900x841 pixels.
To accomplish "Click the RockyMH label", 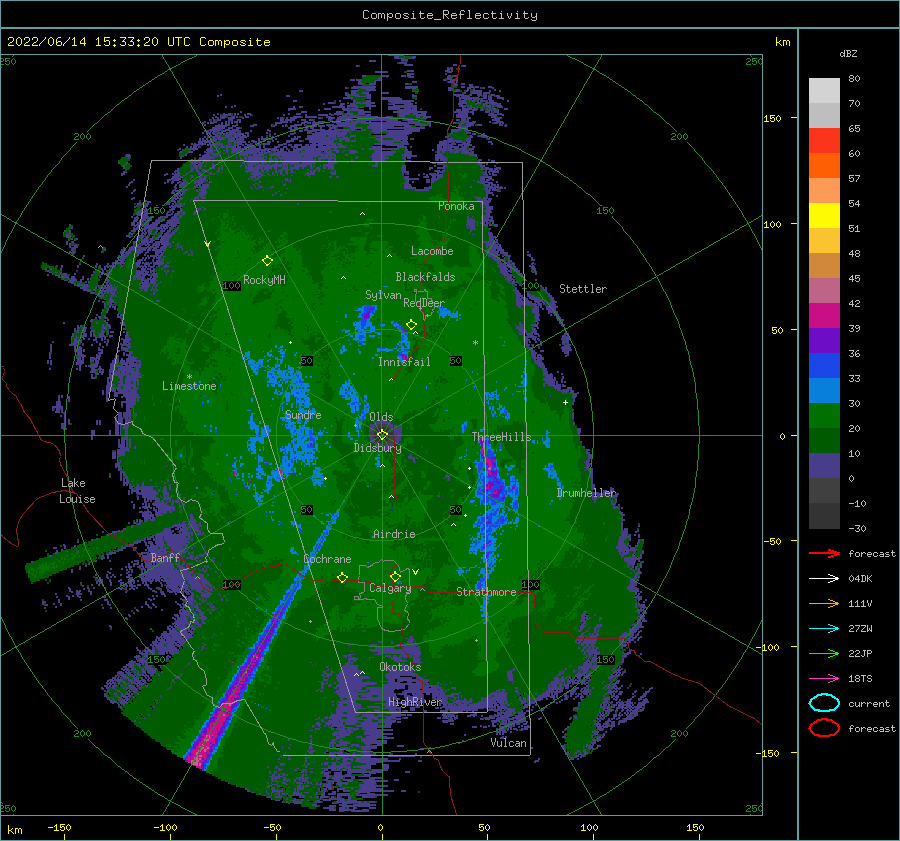I will point(264,280).
